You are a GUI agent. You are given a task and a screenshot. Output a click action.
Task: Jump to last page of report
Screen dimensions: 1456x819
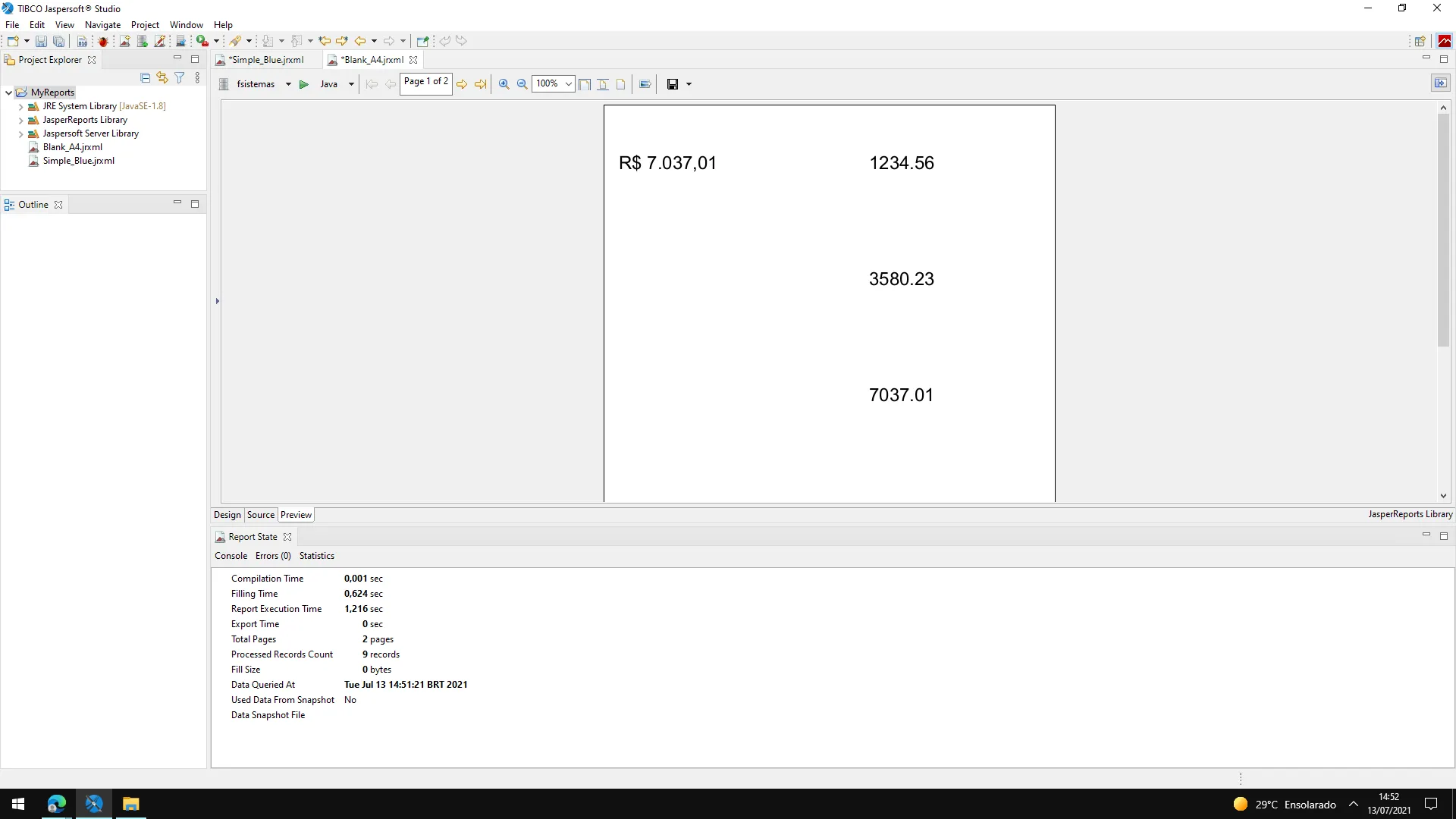[480, 84]
